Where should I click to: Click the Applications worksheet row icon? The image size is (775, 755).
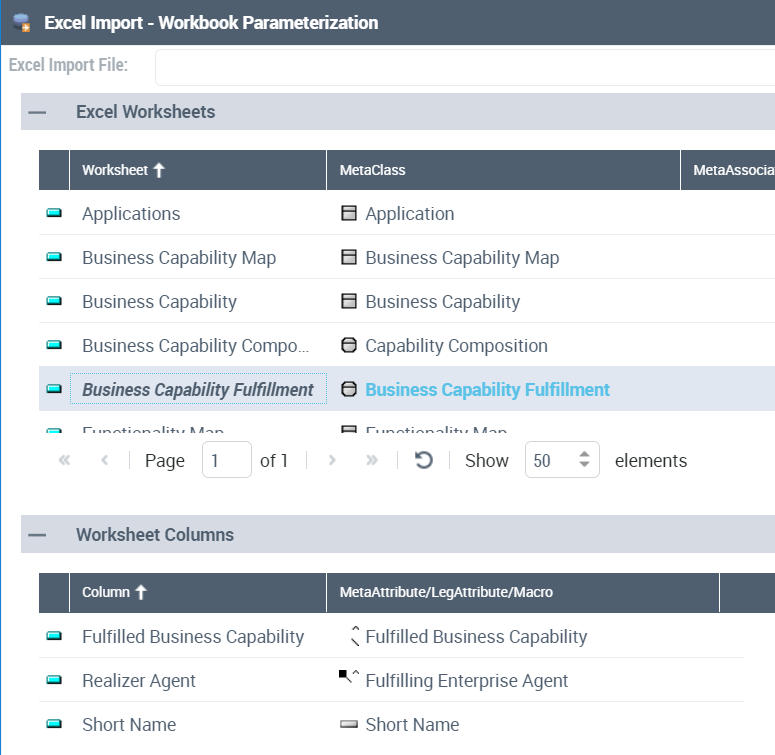coord(54,214)
